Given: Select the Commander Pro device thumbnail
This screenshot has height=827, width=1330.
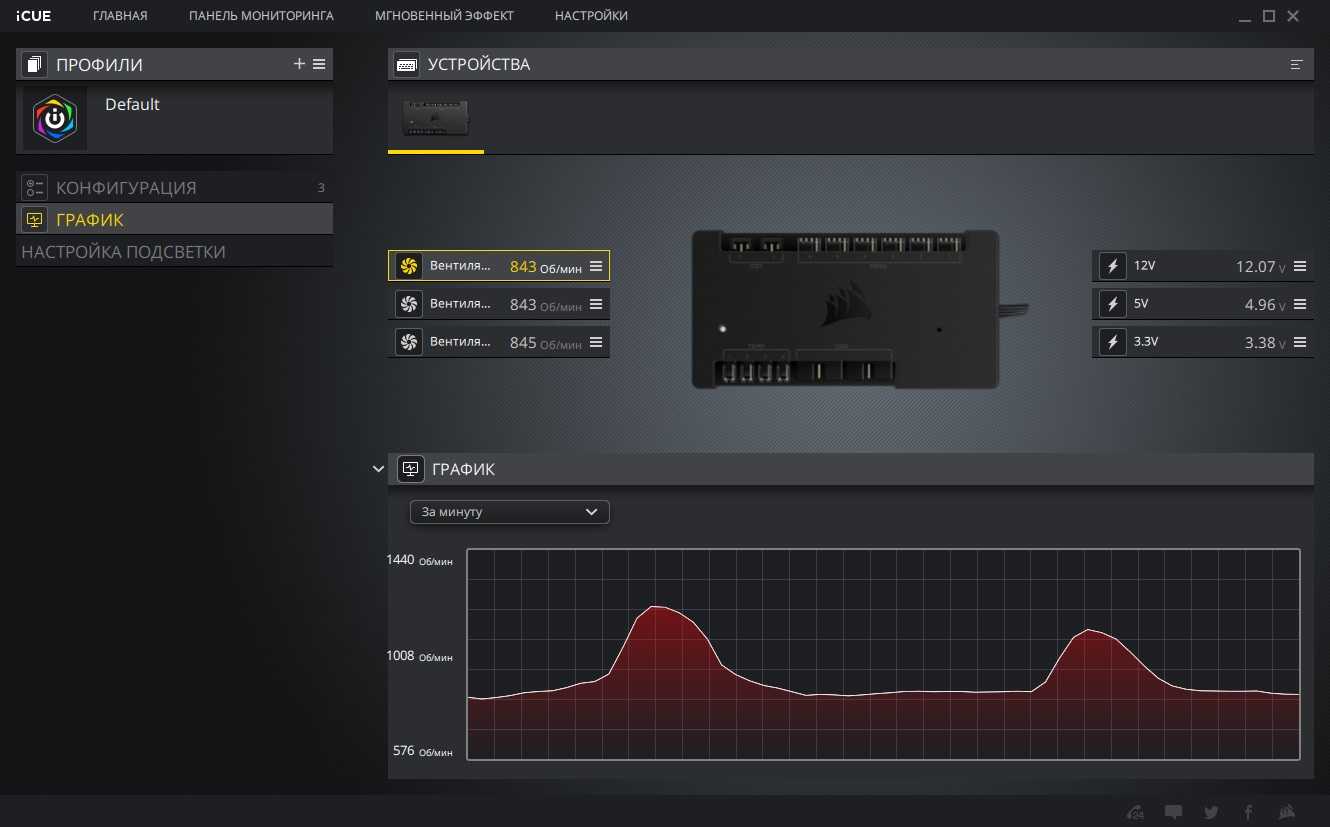Looking at the screenshot, I should 436,118.
